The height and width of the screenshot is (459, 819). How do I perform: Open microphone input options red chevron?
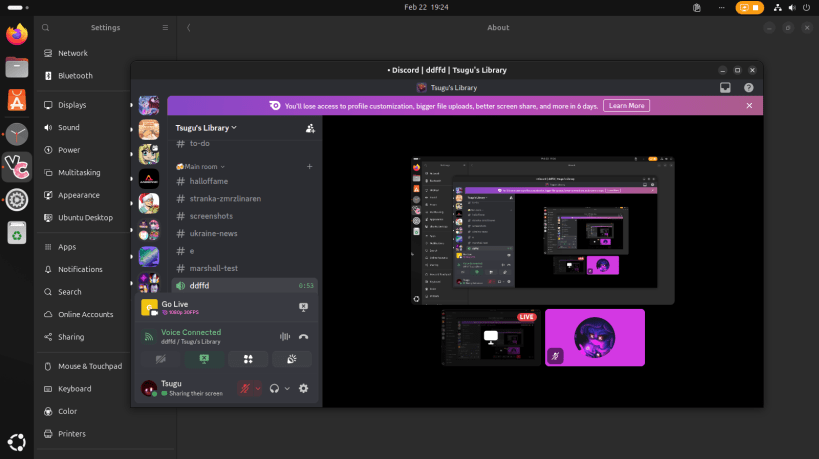pos(258,389)
